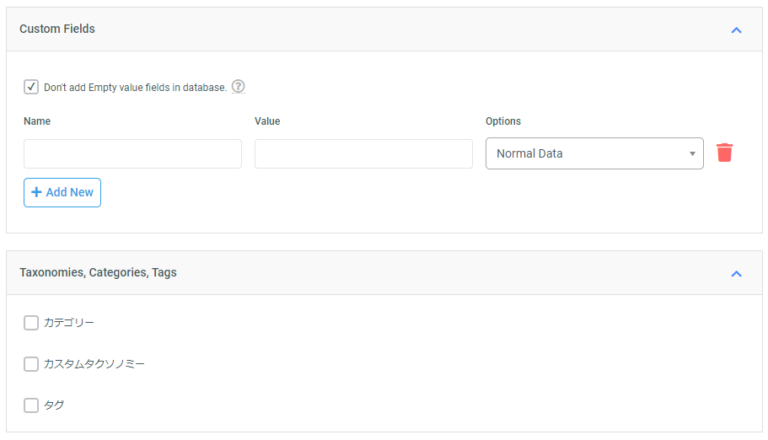
Task: Click the plus icon in Add New
Action: point(37,192)
